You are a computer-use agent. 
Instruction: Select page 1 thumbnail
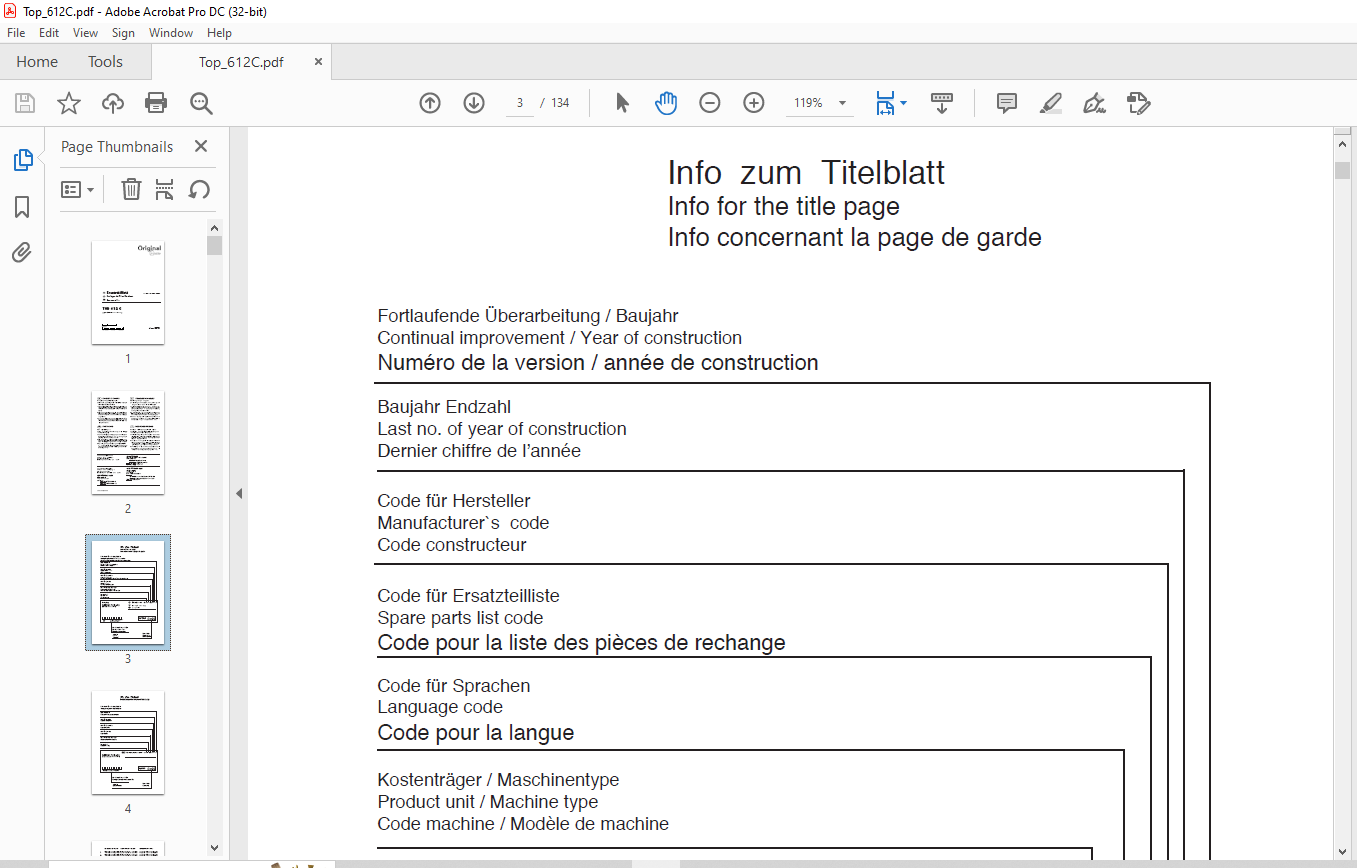pos(128,292)
